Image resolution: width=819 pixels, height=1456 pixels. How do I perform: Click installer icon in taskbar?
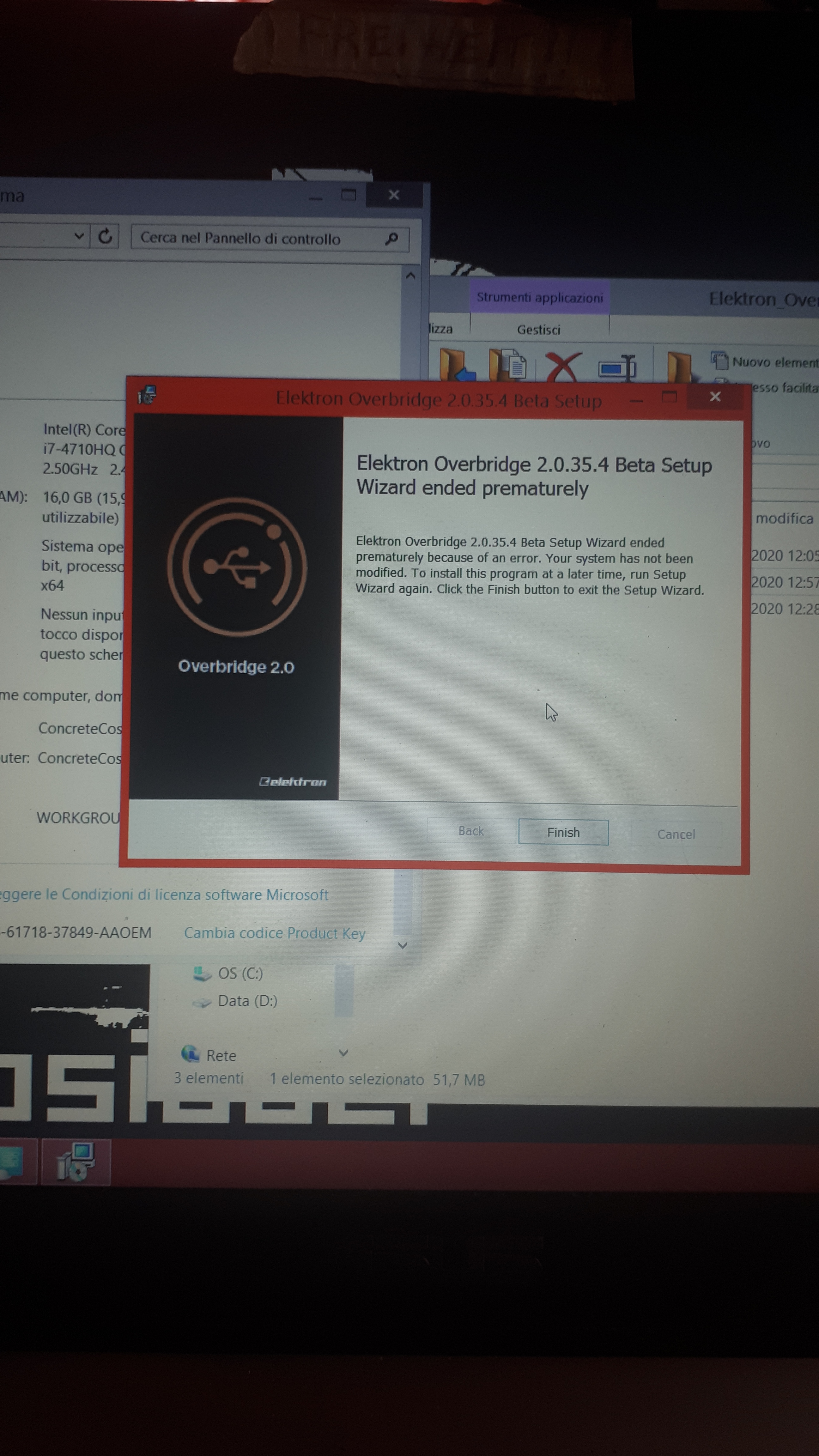76,1162
